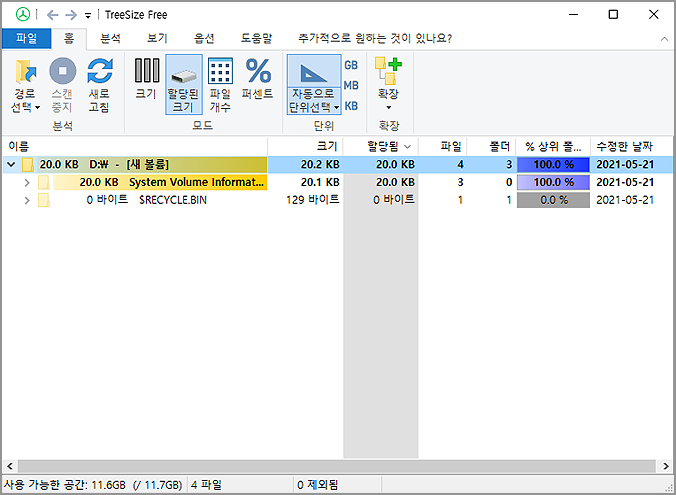Select the System Volume Information row
676x495 pixels.
pos(337,182)
